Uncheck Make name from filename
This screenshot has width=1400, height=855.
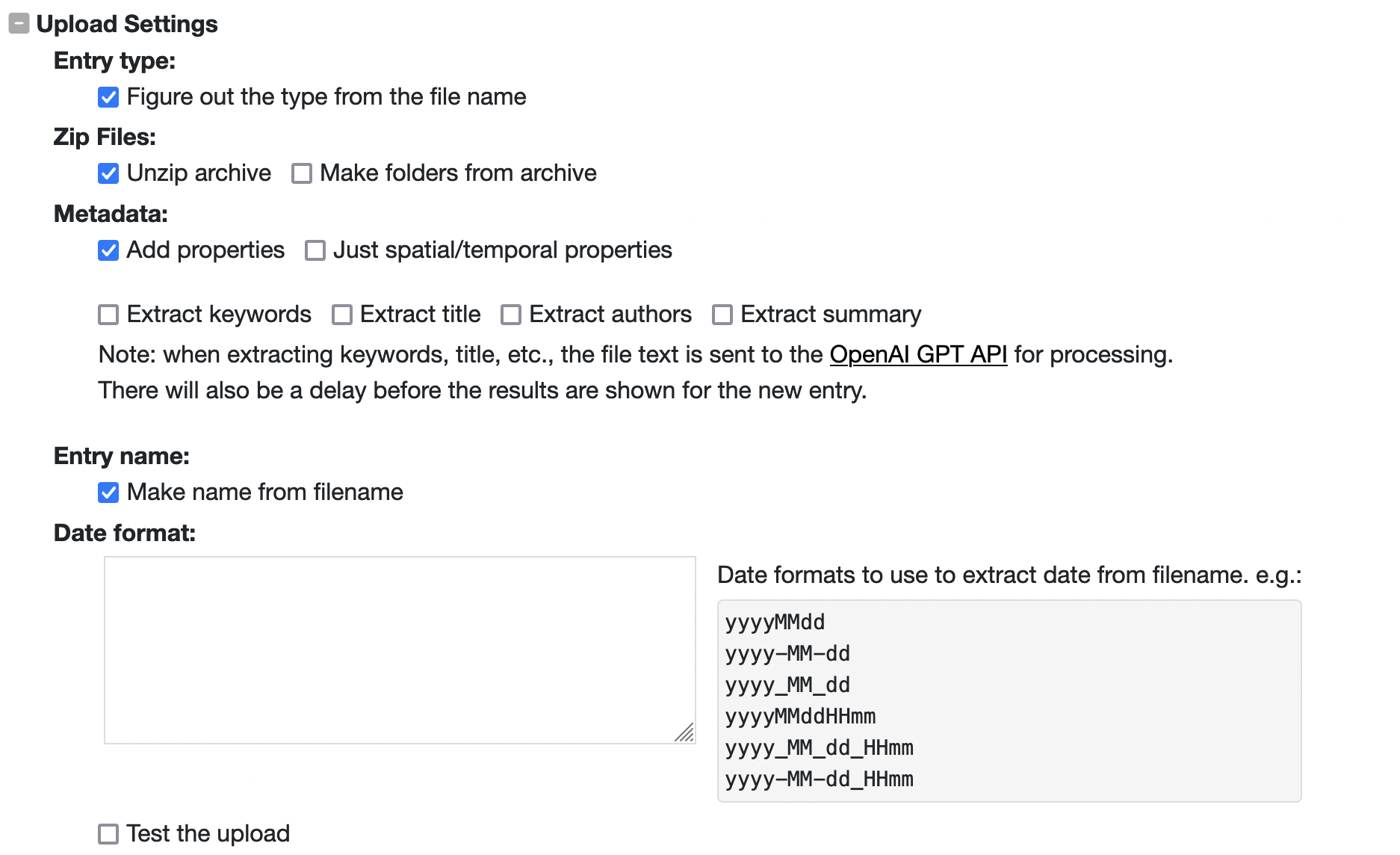click(x=108, y=493)
